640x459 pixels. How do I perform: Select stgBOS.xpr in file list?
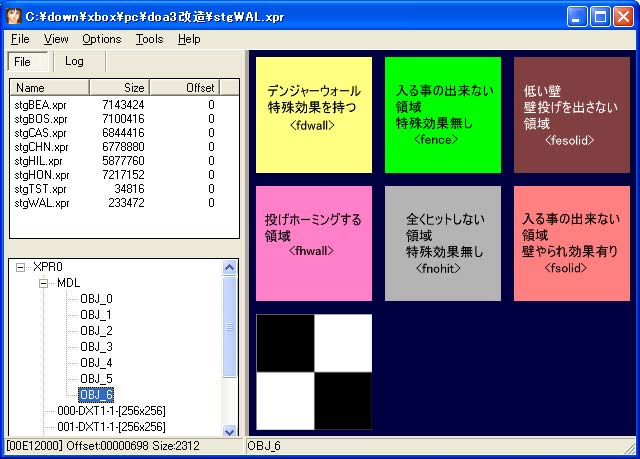coord(40,119)
